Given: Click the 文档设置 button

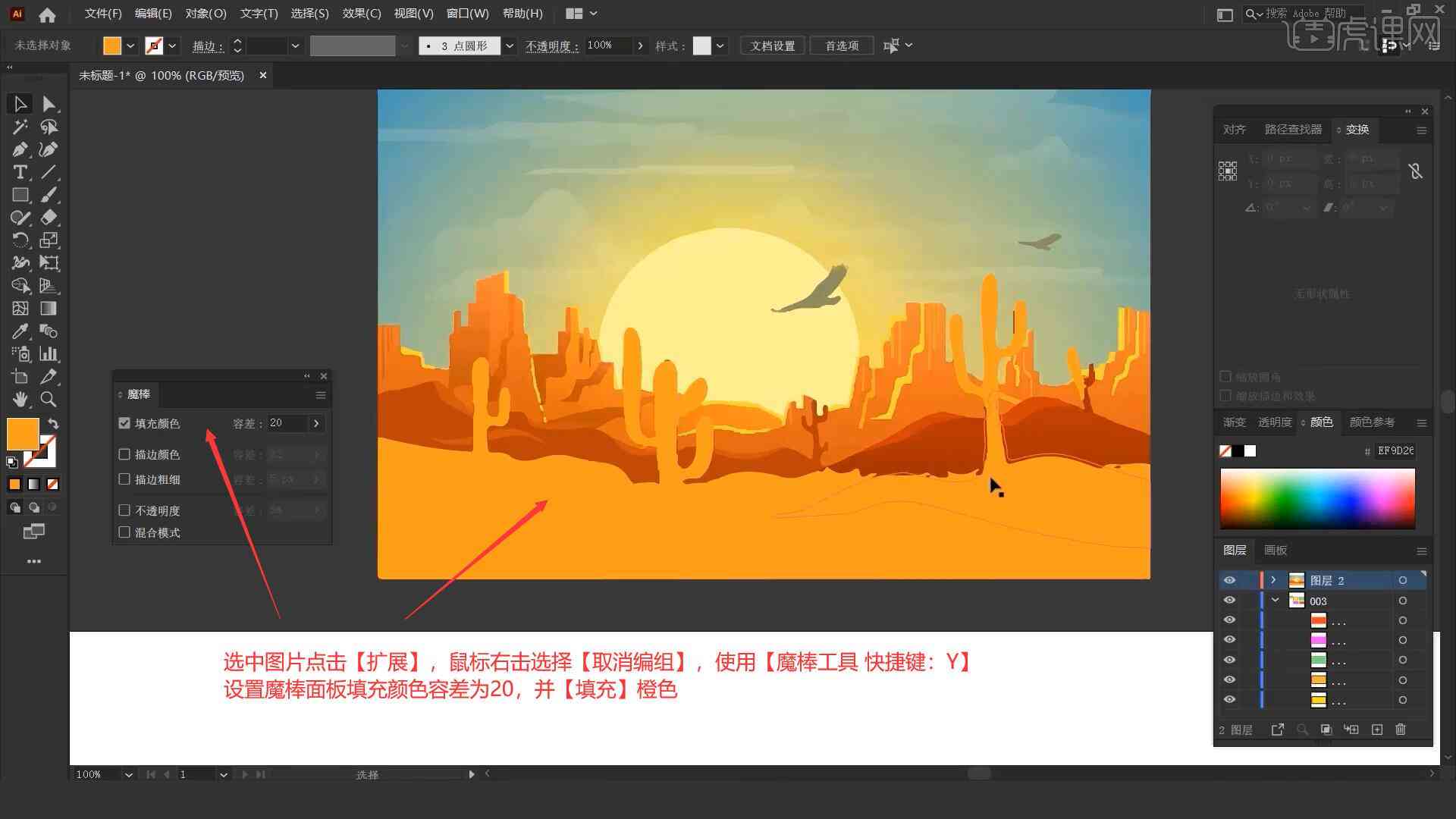Looking at the screenshot, I should click(777, 45).
